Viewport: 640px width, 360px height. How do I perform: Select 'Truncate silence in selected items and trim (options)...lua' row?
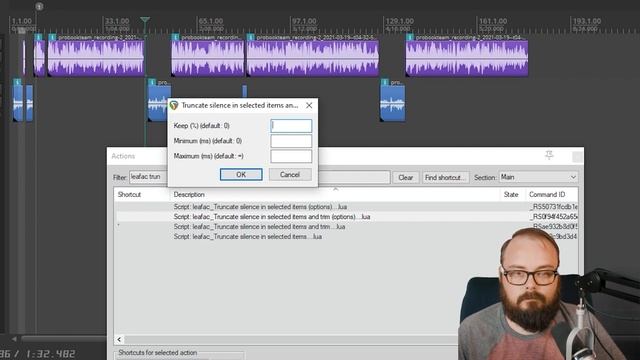347,217
